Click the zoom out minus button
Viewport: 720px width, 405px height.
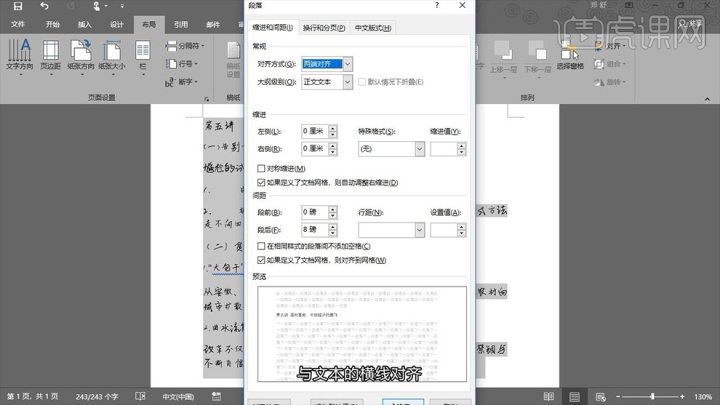618,396
